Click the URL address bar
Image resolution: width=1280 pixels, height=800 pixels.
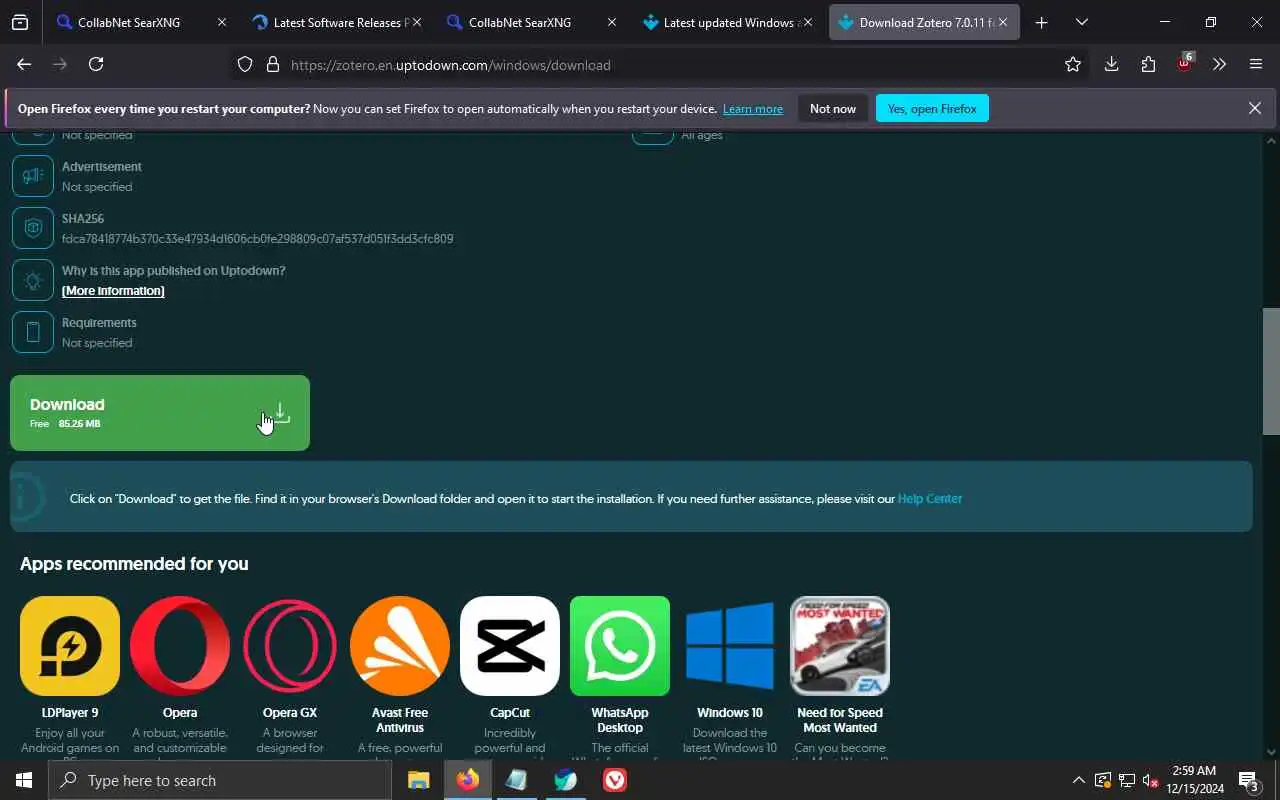click(660, 65)
